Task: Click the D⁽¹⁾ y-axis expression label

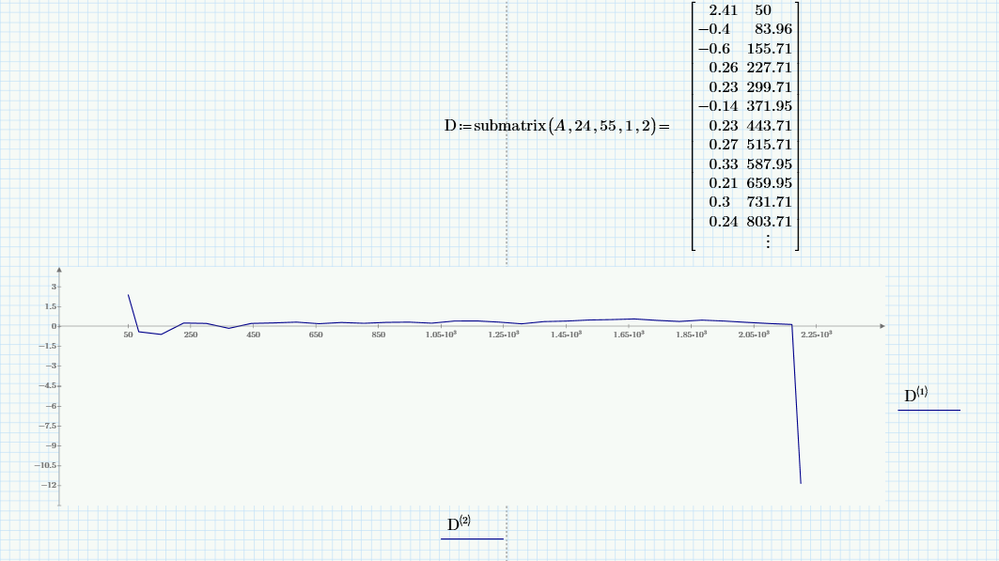Action: point(916,395)
